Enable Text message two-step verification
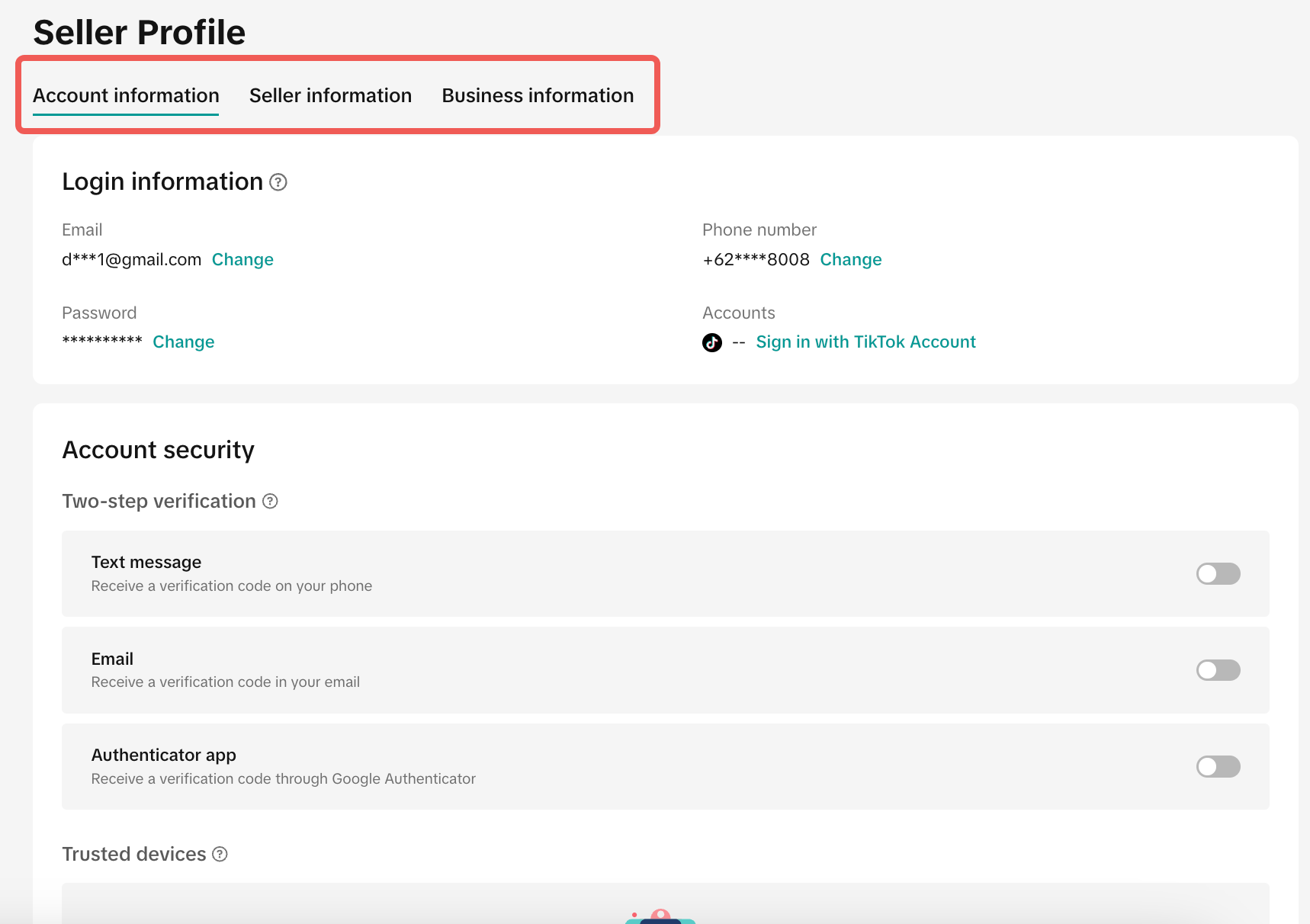This screenshot has height=924, width=1310. 1218,573
